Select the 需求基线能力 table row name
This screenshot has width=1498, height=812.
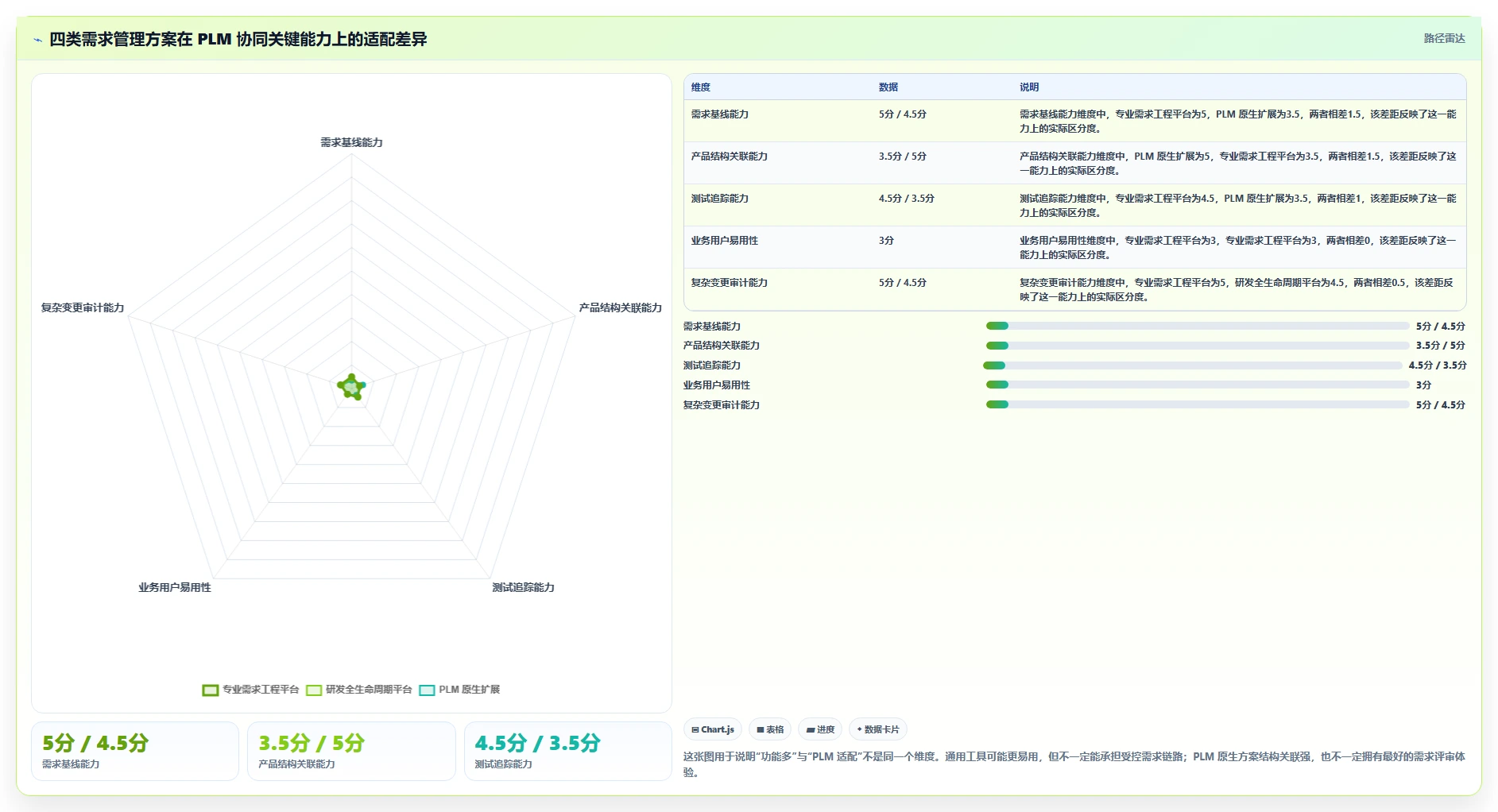pyautogui.click(x=720, y=114)
